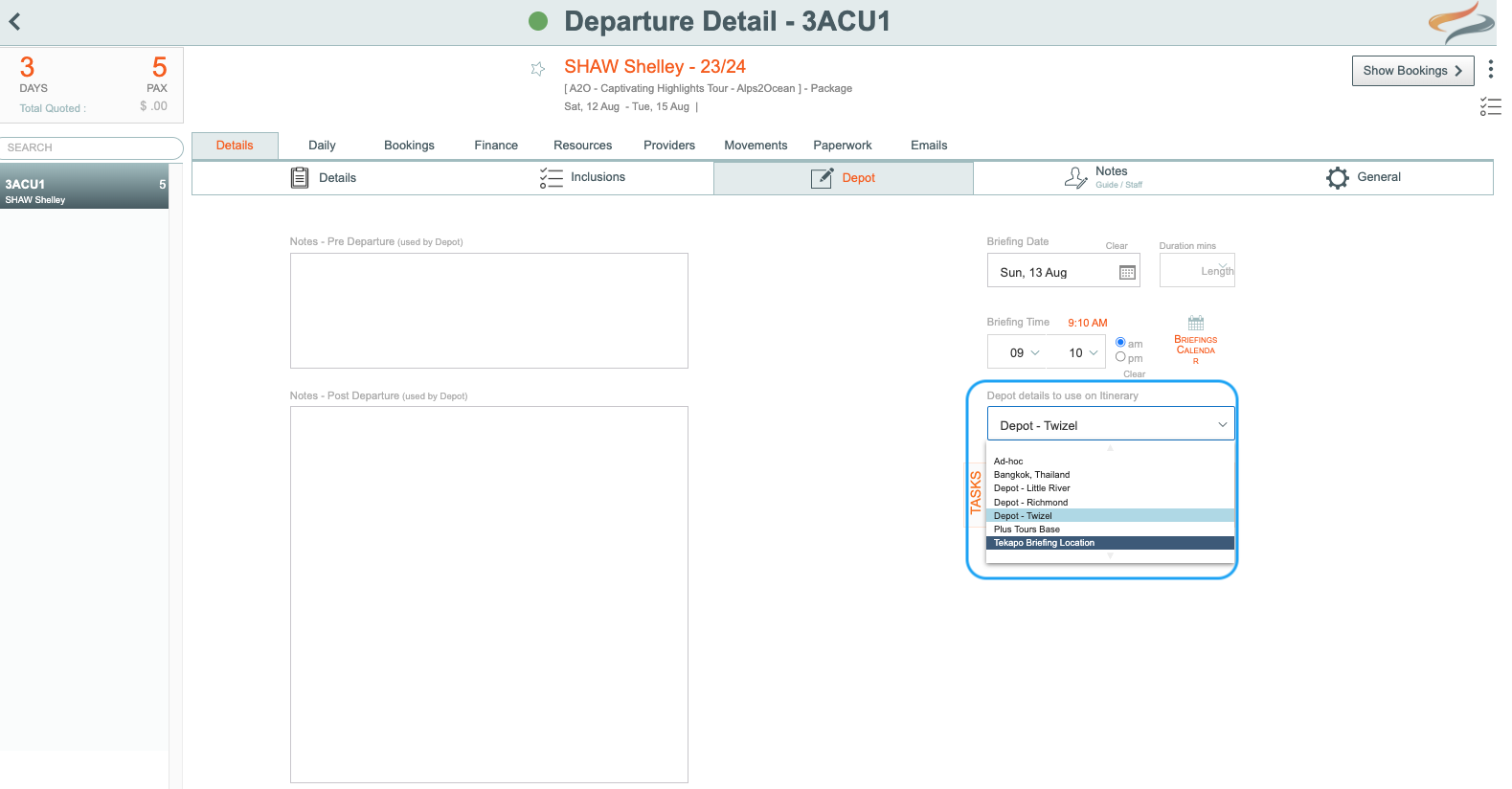Select the top-level Details tab
This screenshot has height=789, width=1512.
coord(235,146)
